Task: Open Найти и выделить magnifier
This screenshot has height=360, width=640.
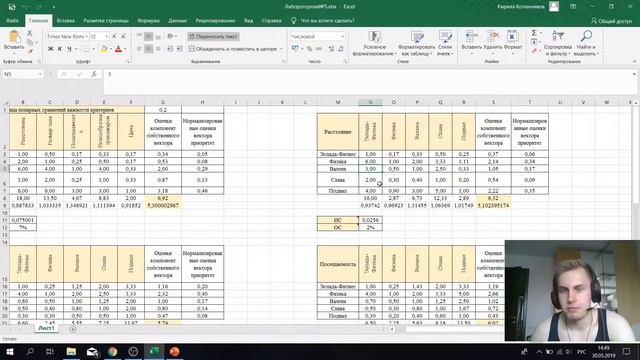Action: [x=586, y=43]
